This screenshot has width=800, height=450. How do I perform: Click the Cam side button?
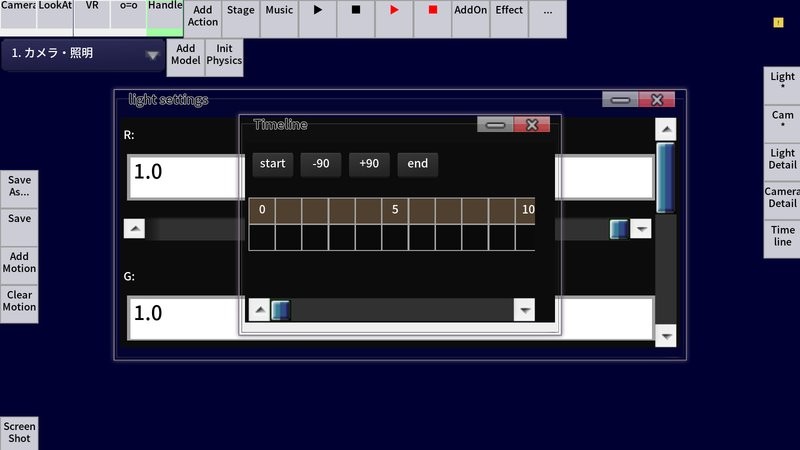coord(782,123)
